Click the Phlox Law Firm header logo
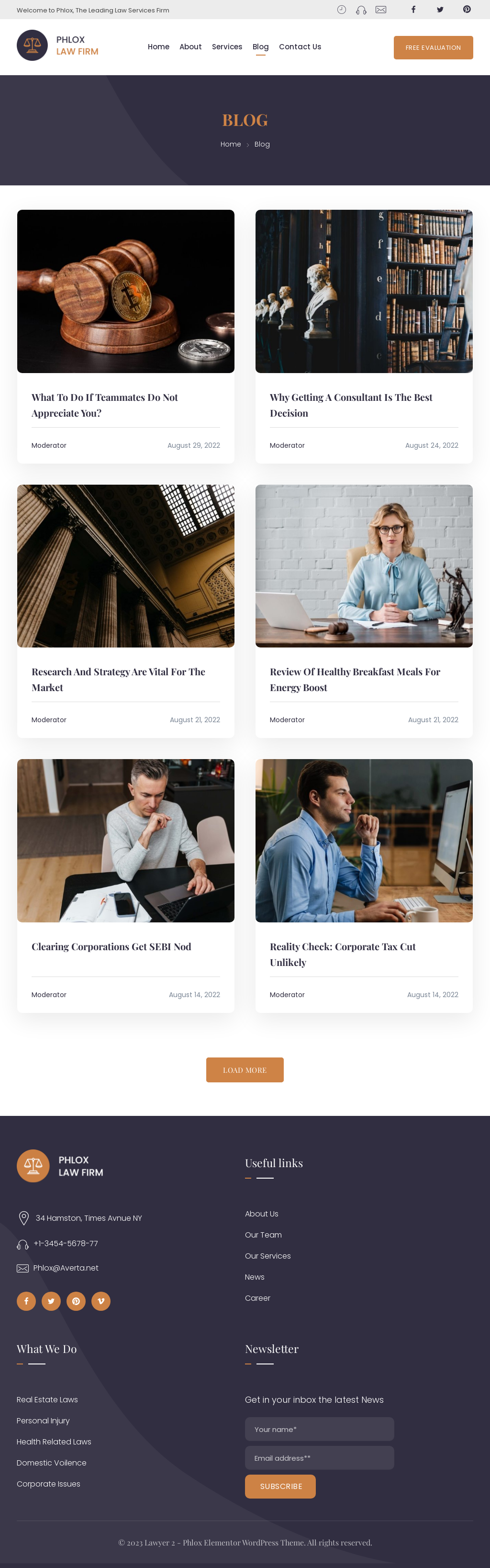The height and width of the screenshot is (1568, 490). coord(58,45)
